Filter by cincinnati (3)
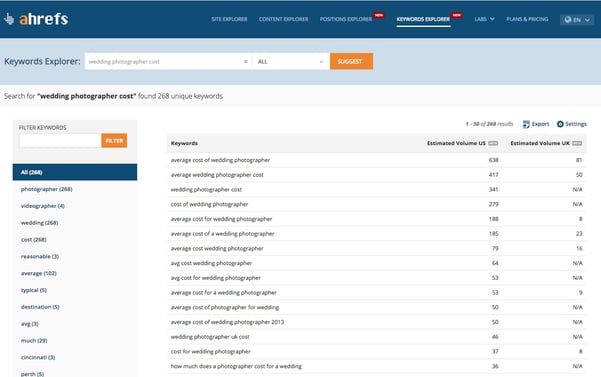The height and width of the screenshot is (377, 601). [x=38, y=357]
